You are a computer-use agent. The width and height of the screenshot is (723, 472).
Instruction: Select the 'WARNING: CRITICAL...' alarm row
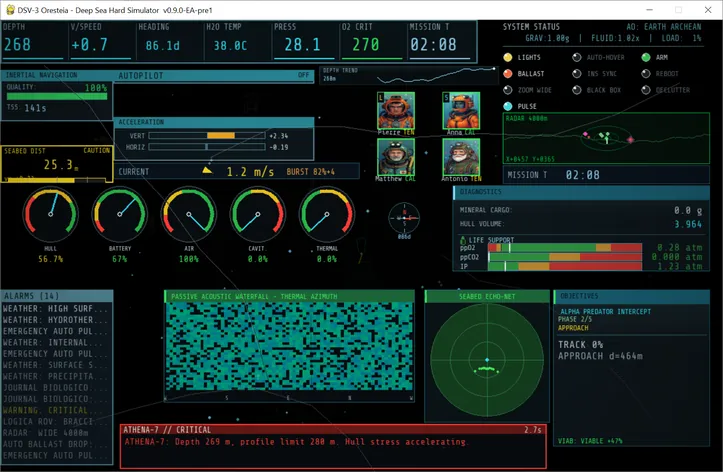click(57, 410)
